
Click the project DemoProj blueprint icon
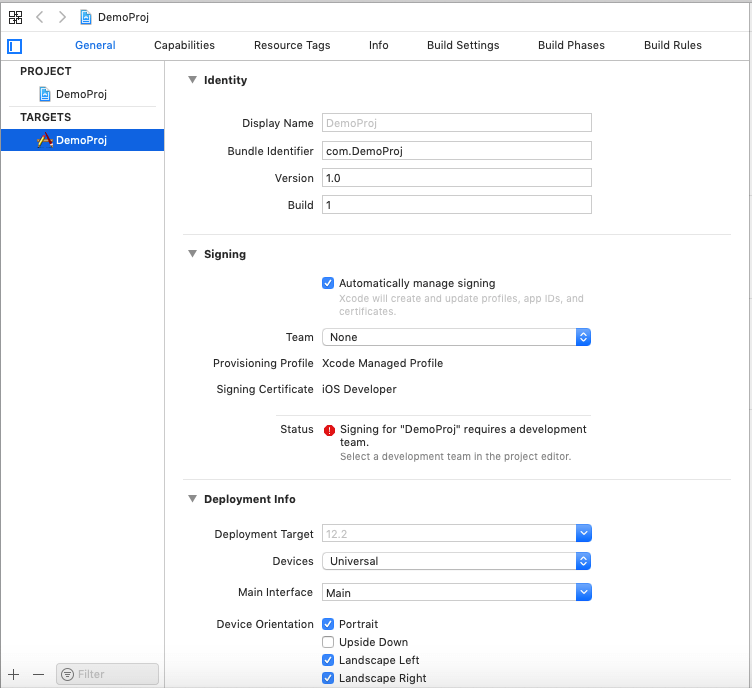pyautogui.click(x=45, y=94)
